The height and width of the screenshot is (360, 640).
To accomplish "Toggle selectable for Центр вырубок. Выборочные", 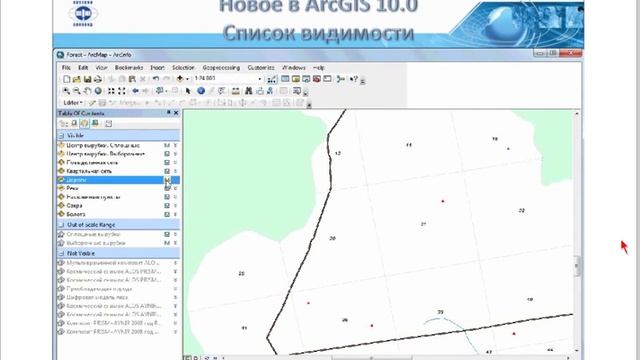I will click(167, 154).
